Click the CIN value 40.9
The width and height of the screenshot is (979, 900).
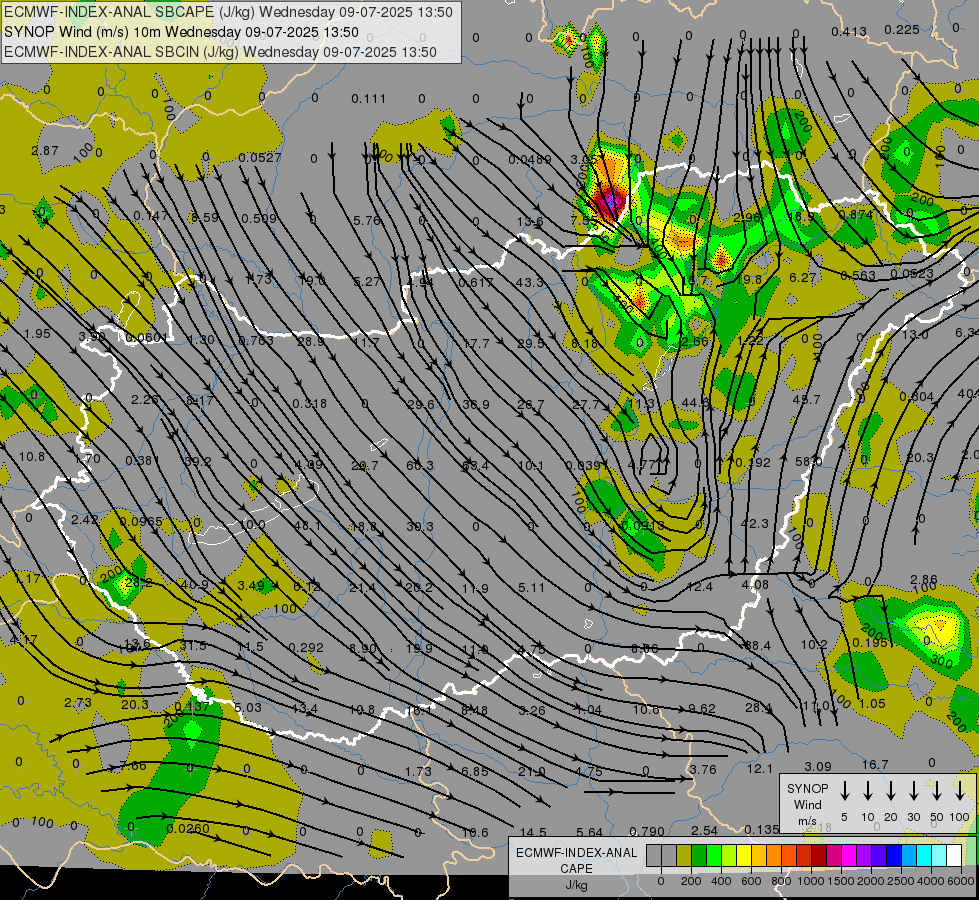click(x=194, y=585)
